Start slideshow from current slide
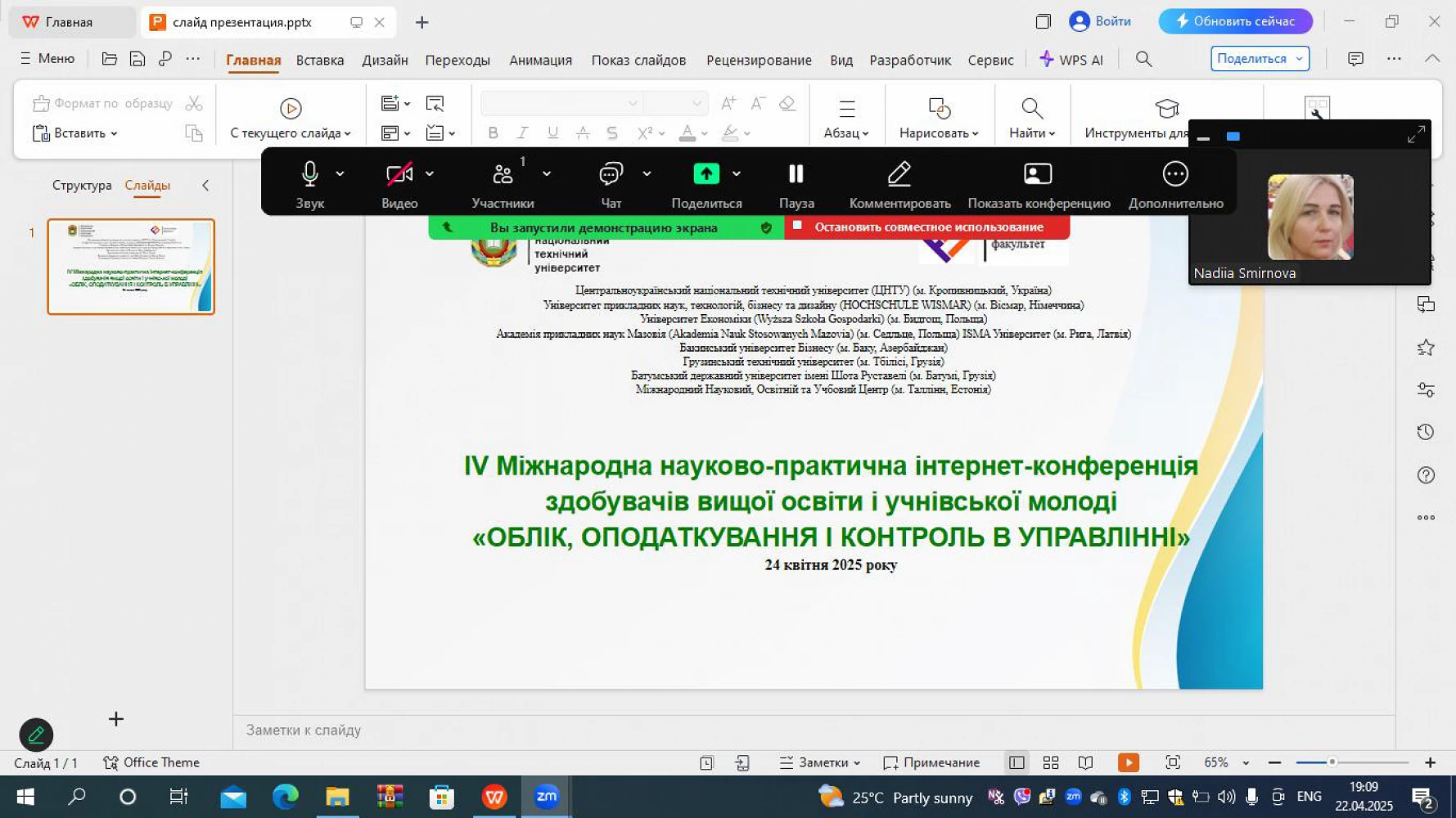This screenshot has height=818, width=1456. pyautogui.click(x=291, y=118)
